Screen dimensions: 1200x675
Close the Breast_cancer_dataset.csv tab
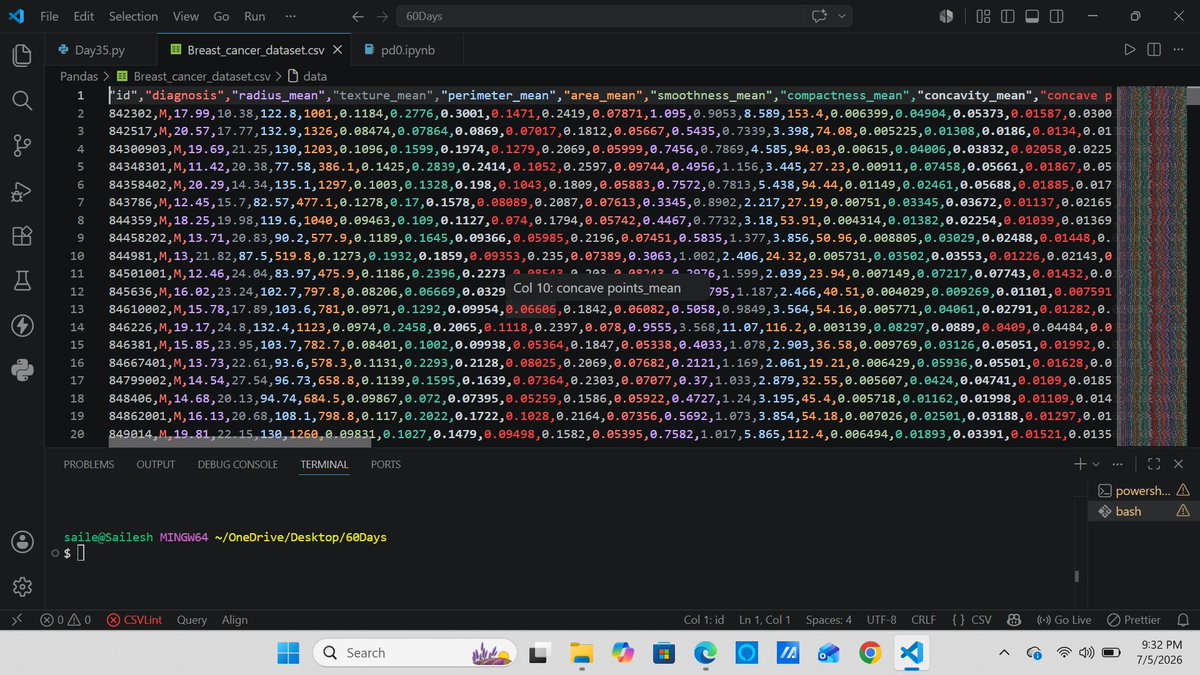tap(337, 49)
